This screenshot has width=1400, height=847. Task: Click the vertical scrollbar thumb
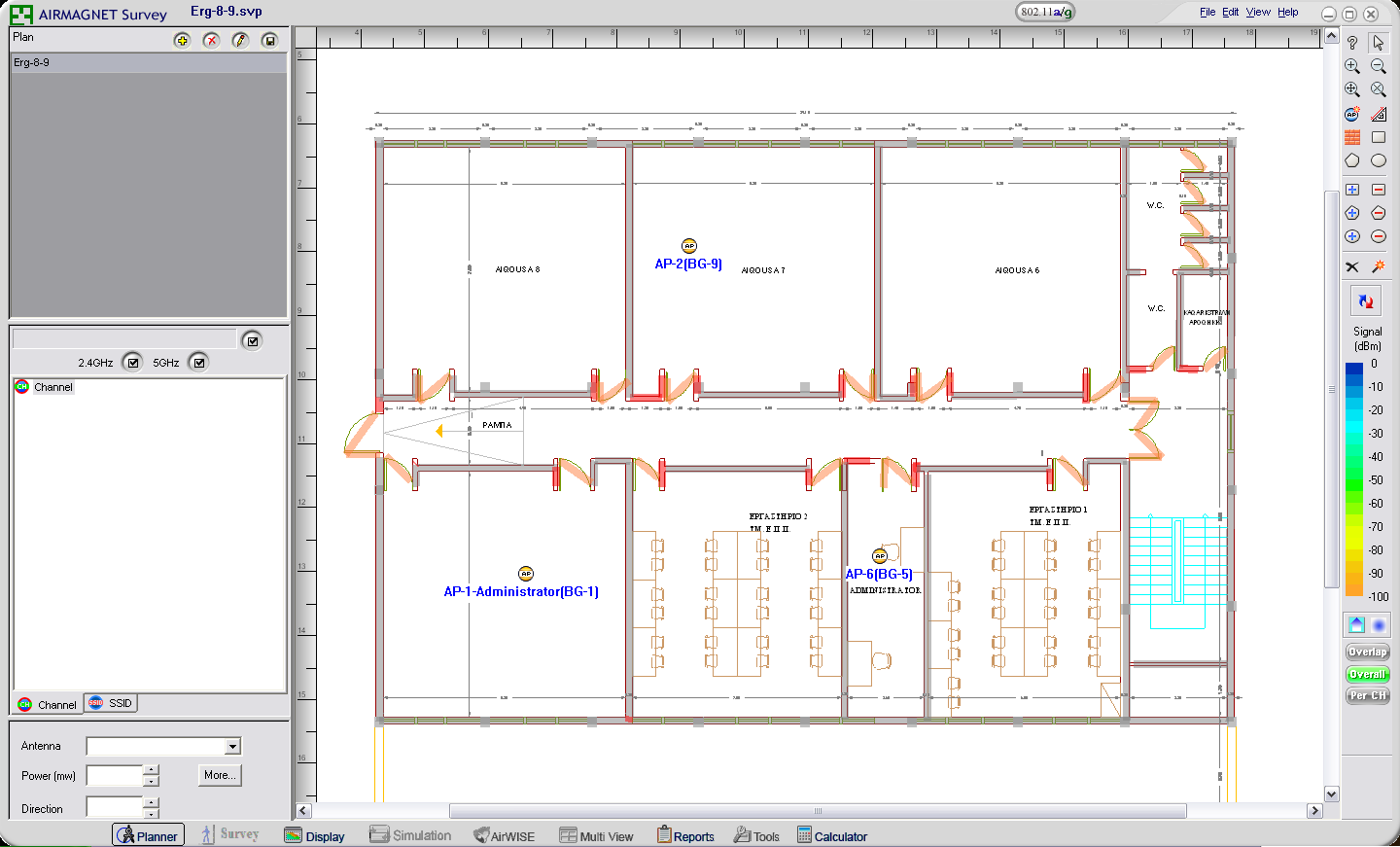click(x=1332, y=389)
